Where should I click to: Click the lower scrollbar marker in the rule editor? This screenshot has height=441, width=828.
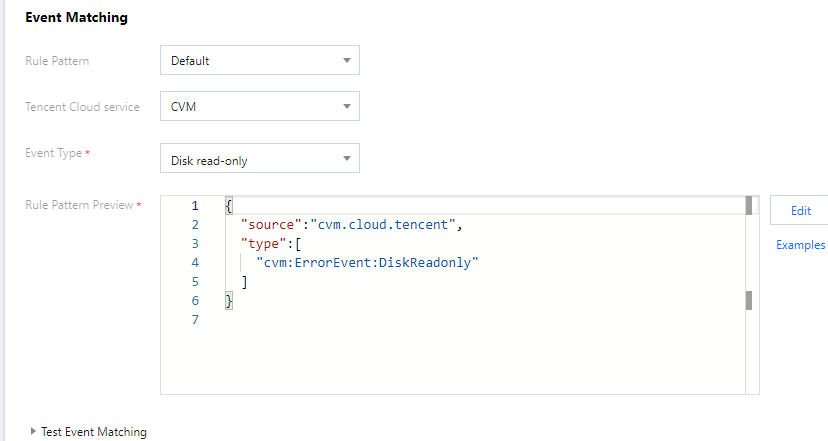[x=748, y=301]
